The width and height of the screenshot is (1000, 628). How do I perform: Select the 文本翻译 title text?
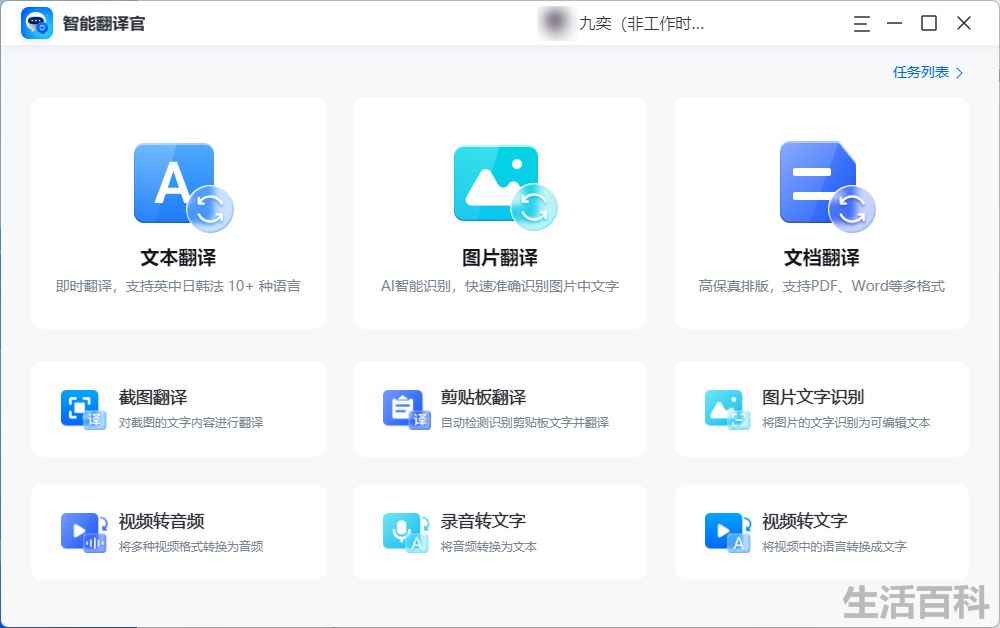(x=178, y=258)
